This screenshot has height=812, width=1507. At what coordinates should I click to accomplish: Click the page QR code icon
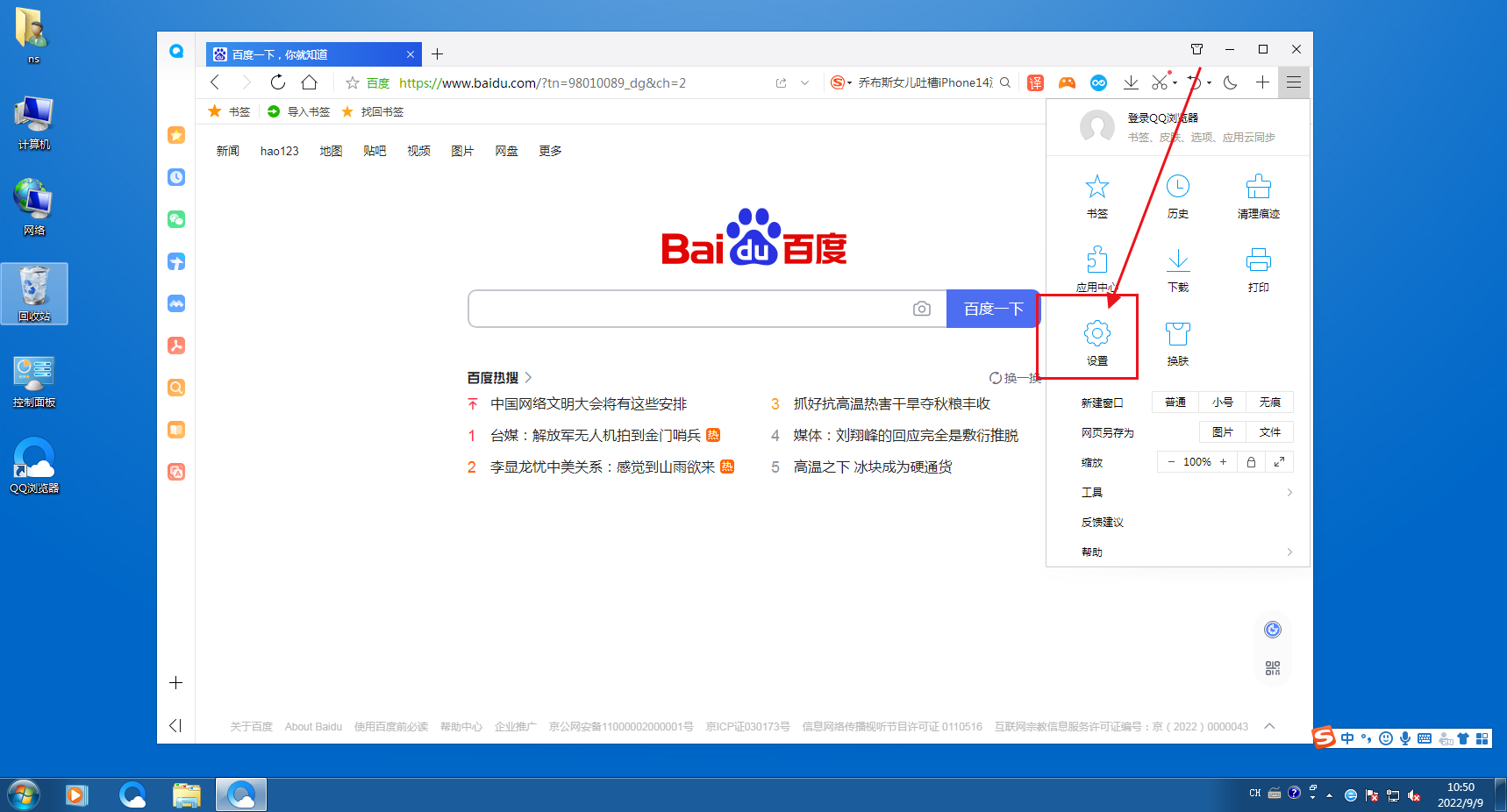tap(1273, 668)
